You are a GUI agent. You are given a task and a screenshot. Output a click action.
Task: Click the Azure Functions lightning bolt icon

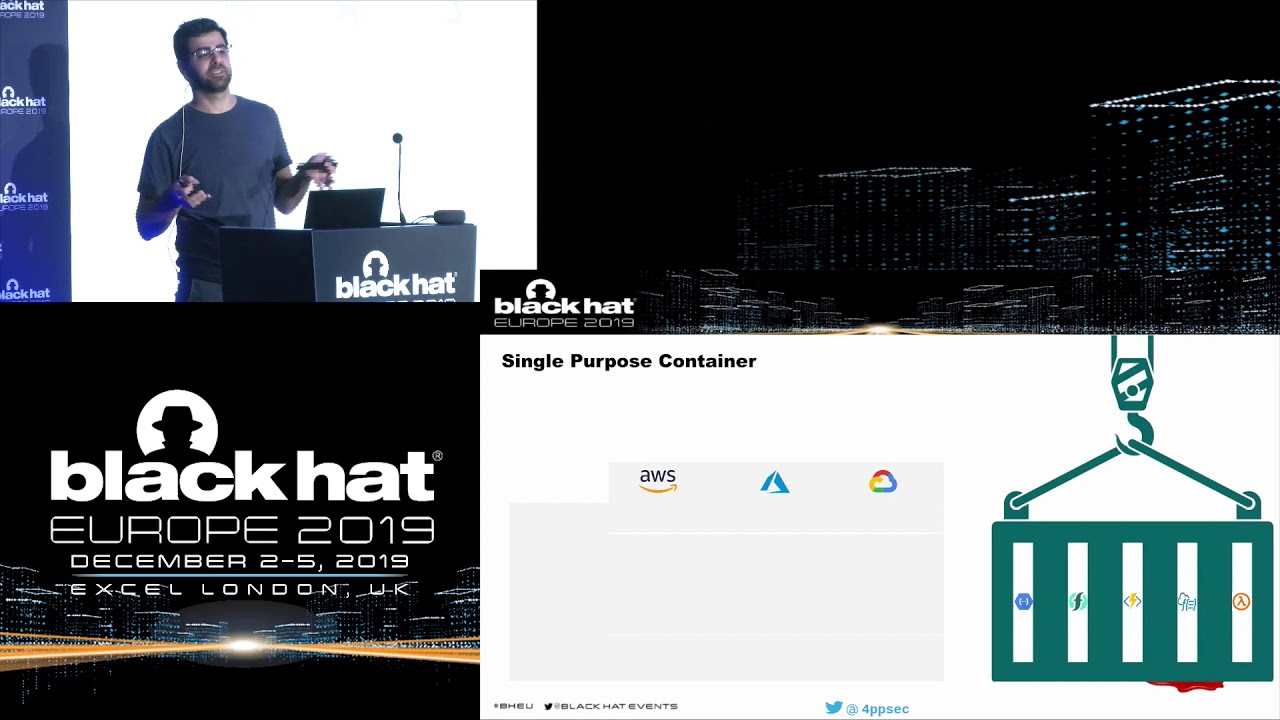click(1132, 601)
